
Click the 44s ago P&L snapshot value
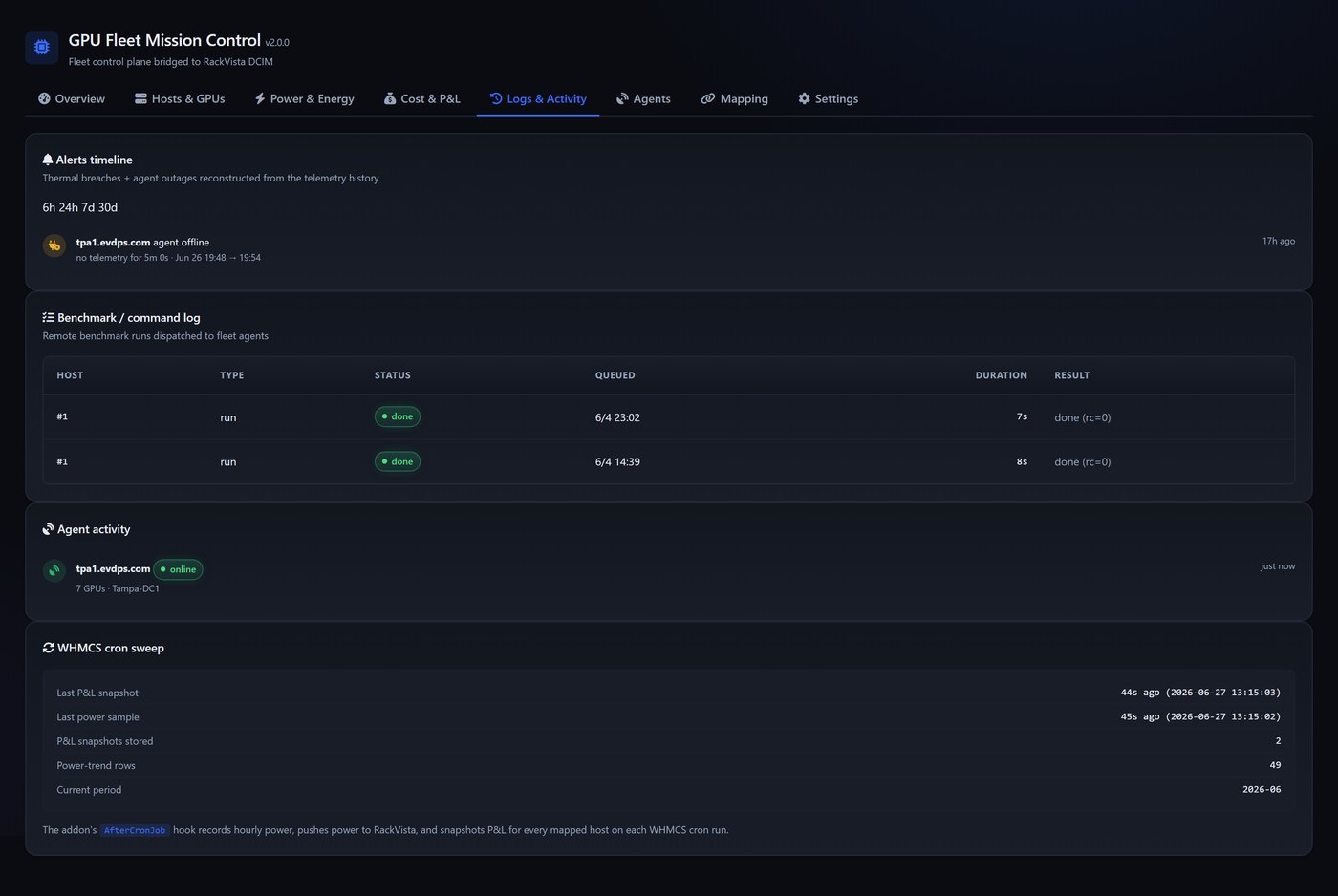(x=1200, y=693)
